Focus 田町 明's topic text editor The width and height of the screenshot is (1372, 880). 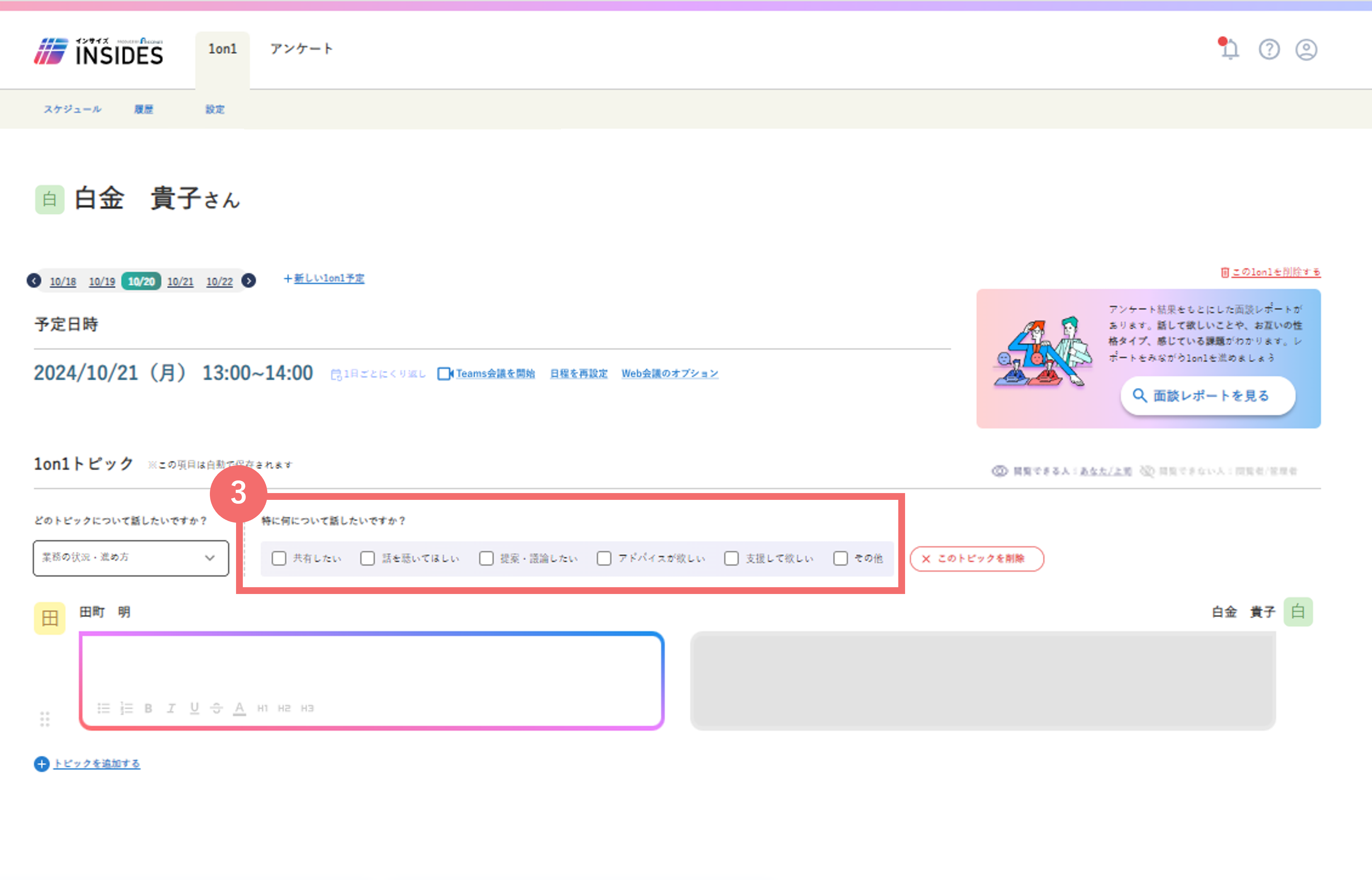point(372,681)
